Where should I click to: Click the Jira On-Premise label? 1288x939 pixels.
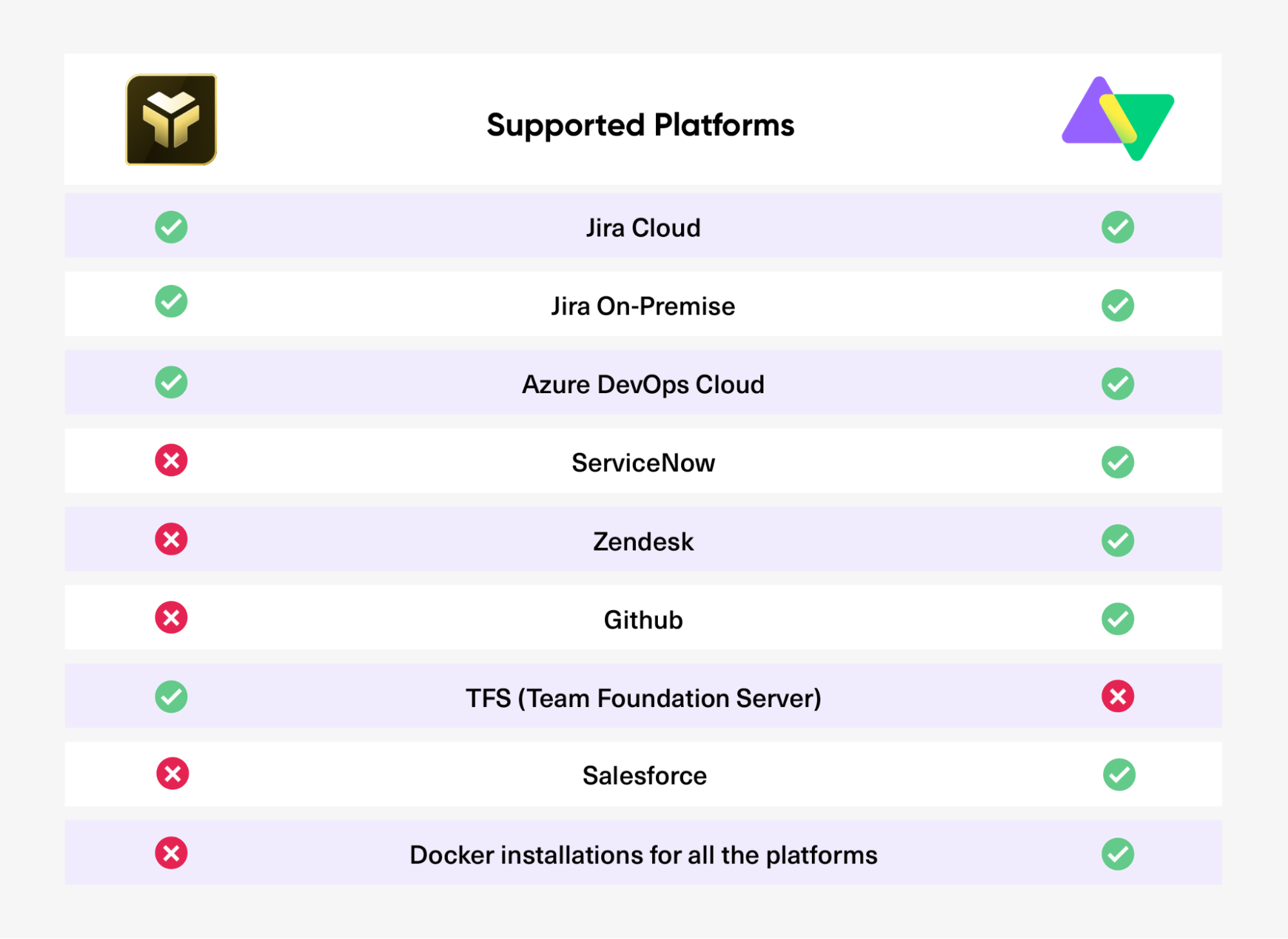tap(643, 306)
